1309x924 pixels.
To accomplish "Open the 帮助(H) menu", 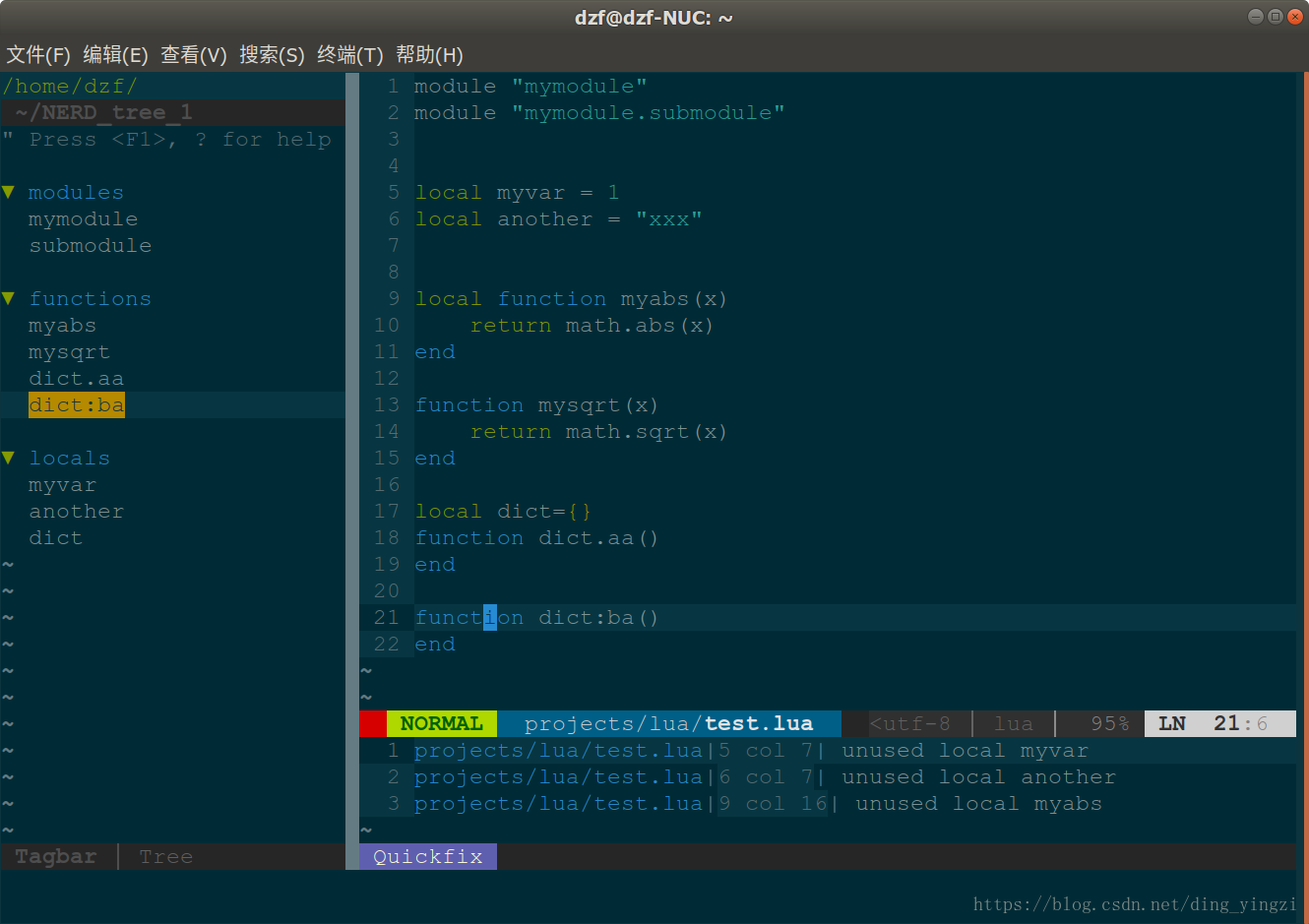I will (429, 55).
